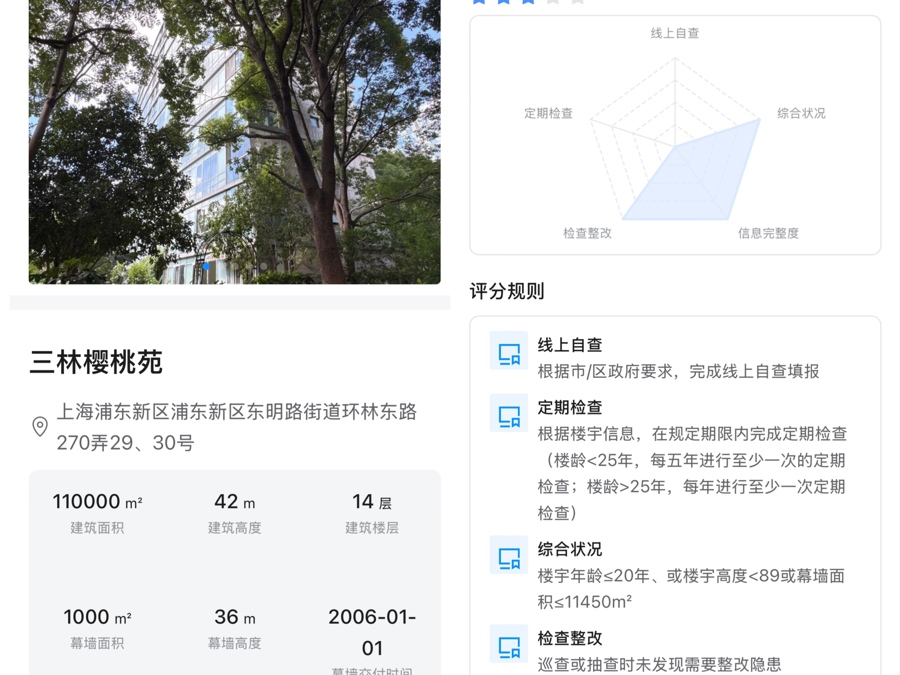Click the icon beside 检查整改 rule
The height and width of the screenshot is (675, 900).
click(x=508, y=644)
